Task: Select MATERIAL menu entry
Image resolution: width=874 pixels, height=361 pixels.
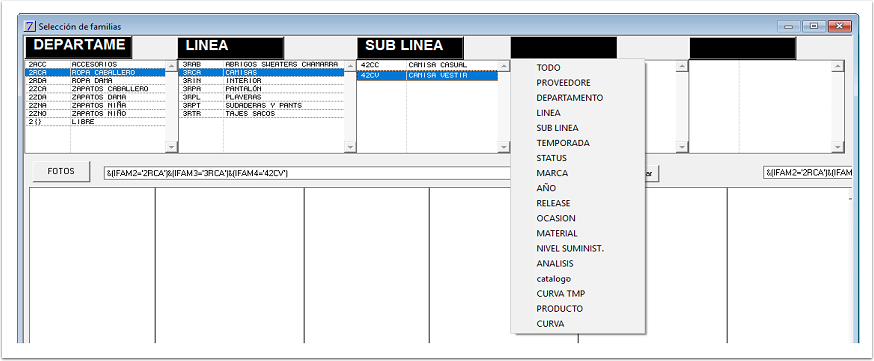Action: pos(578,233)
